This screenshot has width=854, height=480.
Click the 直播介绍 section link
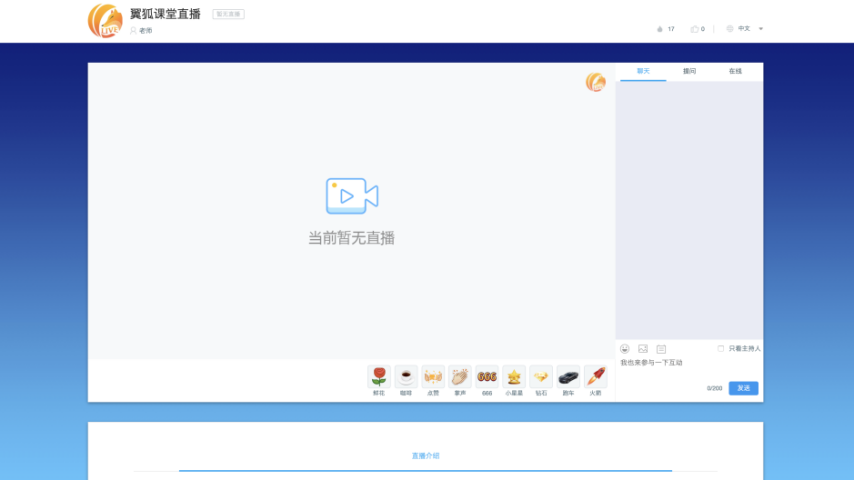point(425,456)
